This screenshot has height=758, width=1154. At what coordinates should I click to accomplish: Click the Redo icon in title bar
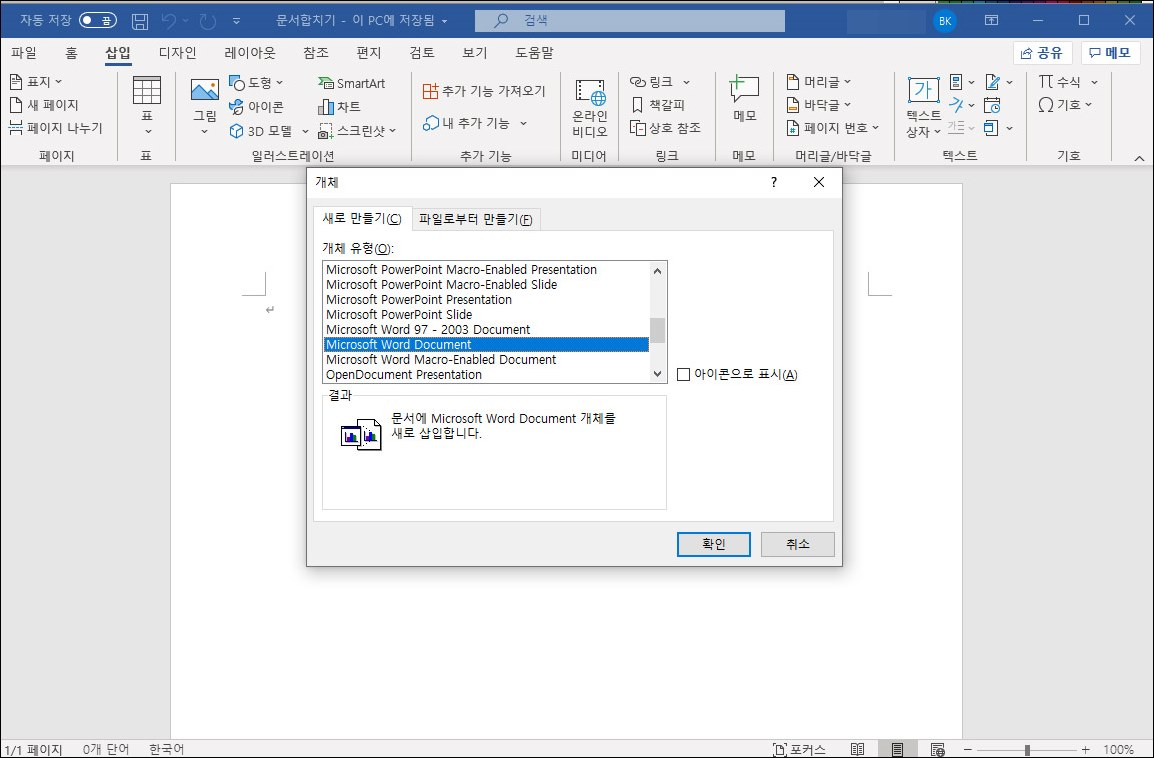(x=208, y=21)
